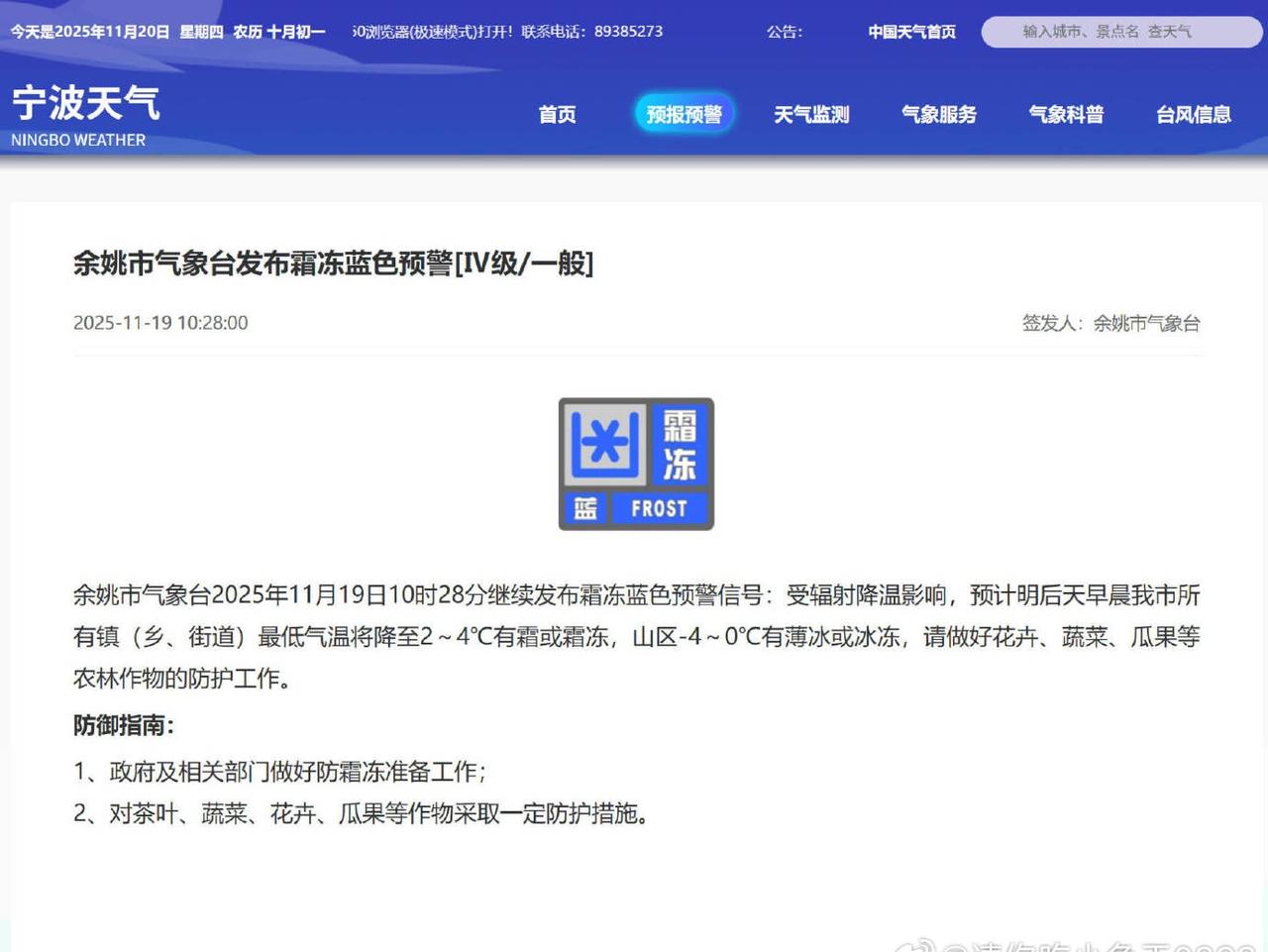Click the weekday text 星期四
1268x952 pixels.
click(201, 32)
